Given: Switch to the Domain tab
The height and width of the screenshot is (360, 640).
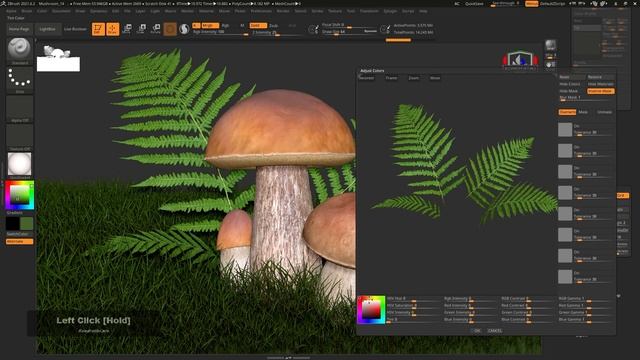Looking at the screenshot, I should click(x=567, y=112).
